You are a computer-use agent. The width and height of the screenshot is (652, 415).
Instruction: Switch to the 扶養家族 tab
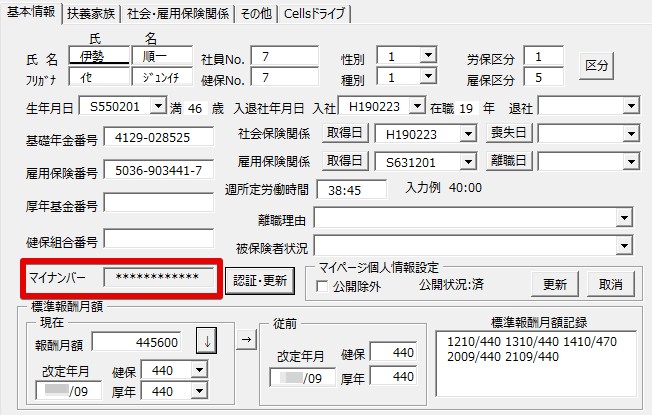(91, 13)
